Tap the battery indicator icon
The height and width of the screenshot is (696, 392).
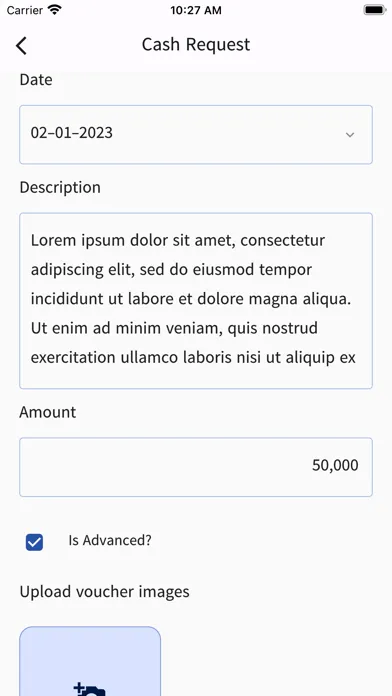click(375, 10)
